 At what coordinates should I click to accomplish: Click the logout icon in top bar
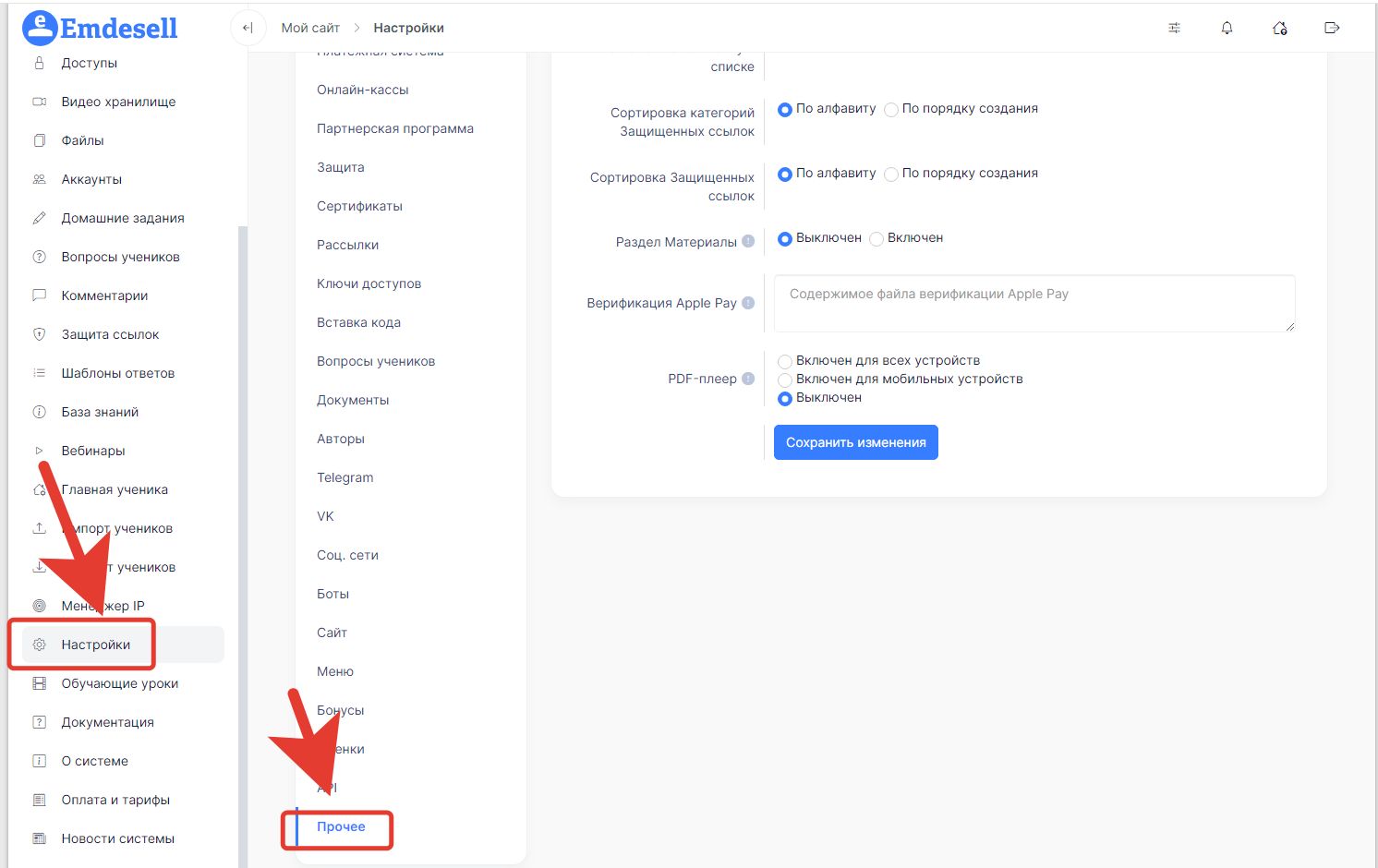pyautogui.click(x=1332, y=28)
